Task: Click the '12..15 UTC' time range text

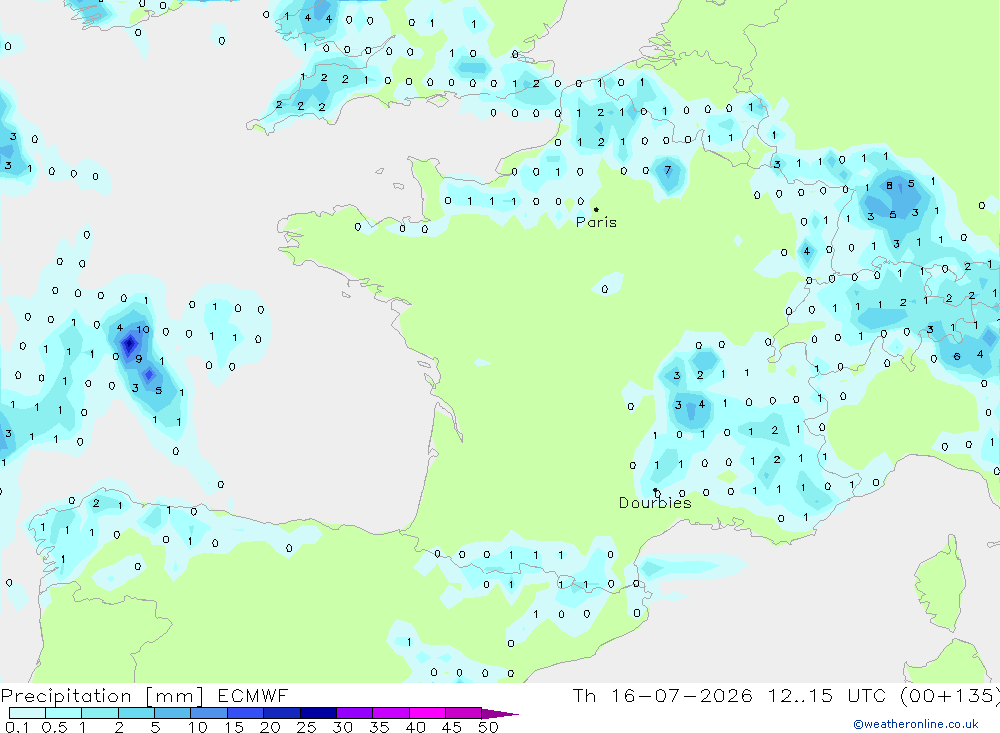Action: pos(827,695)
